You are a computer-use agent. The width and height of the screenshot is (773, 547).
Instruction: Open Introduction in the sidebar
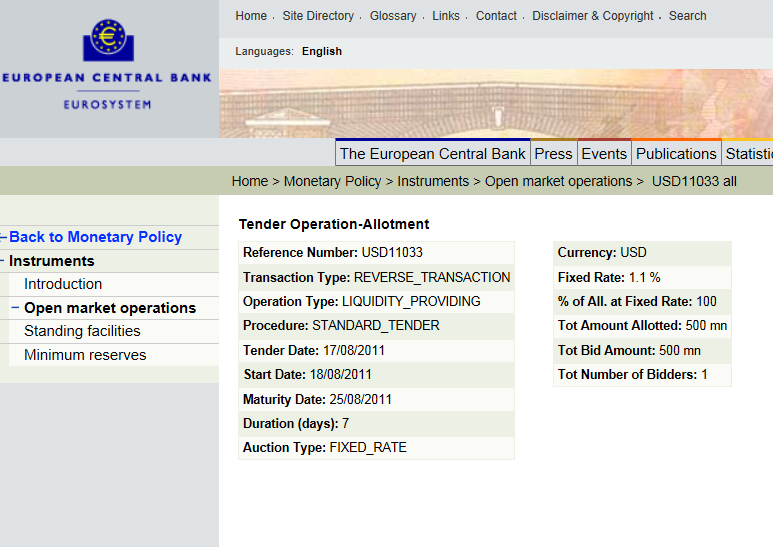[63, 284]
